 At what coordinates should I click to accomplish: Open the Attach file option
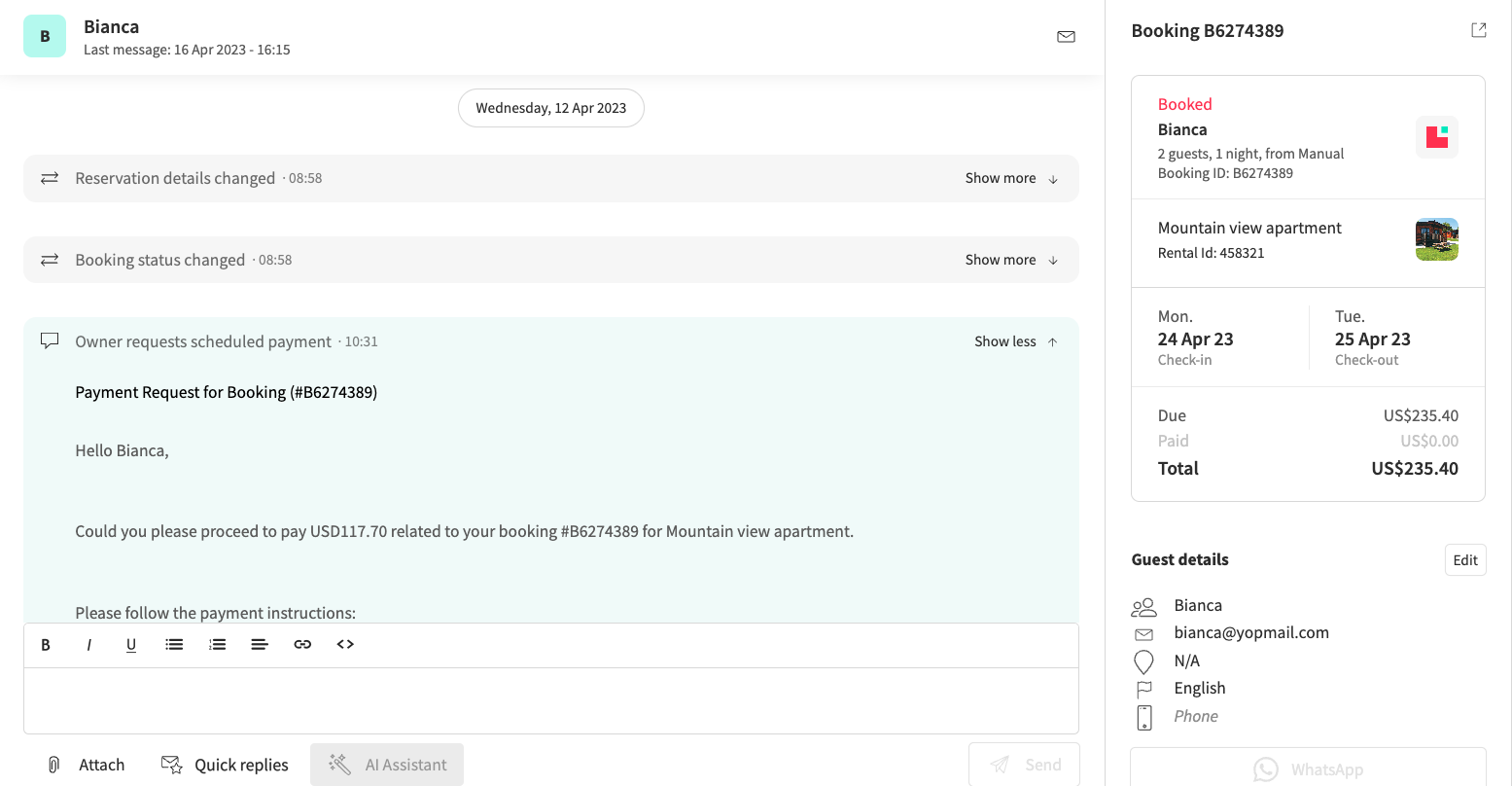[88, 765]
